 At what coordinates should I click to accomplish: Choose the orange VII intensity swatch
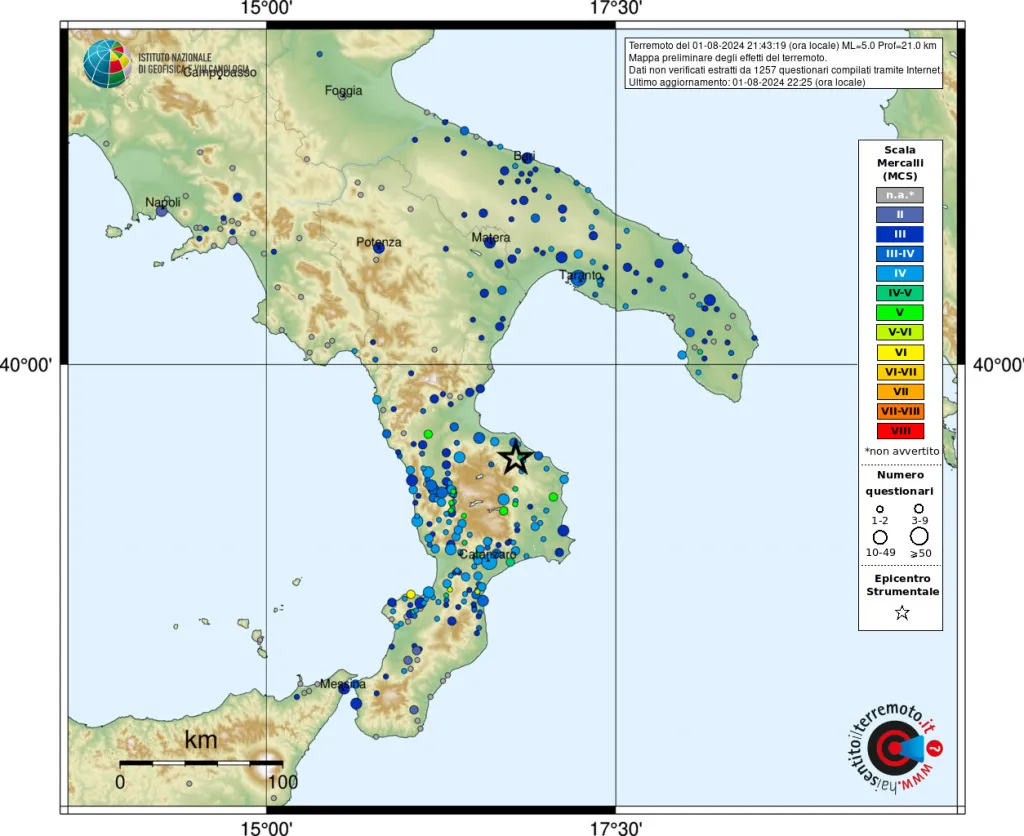click(900, 391)
